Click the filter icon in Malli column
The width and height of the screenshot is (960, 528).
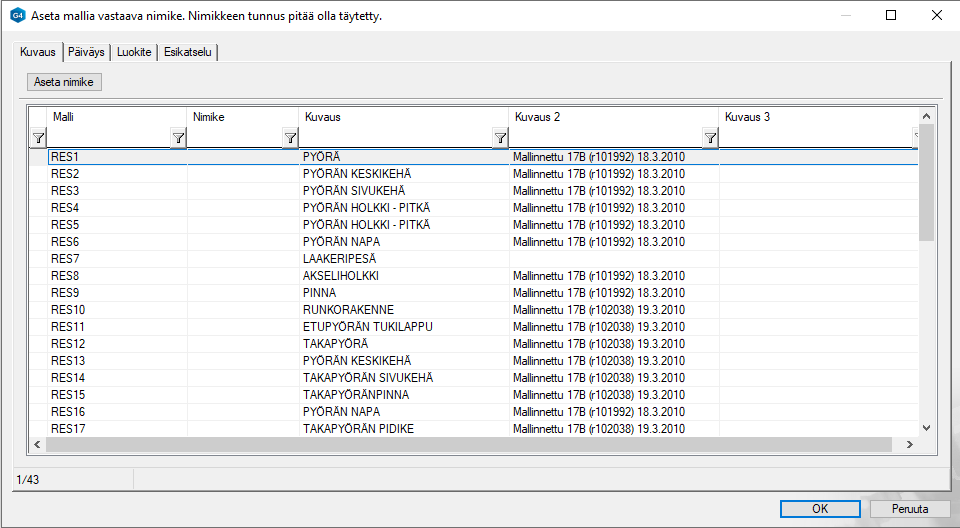[x=178, y=138]
